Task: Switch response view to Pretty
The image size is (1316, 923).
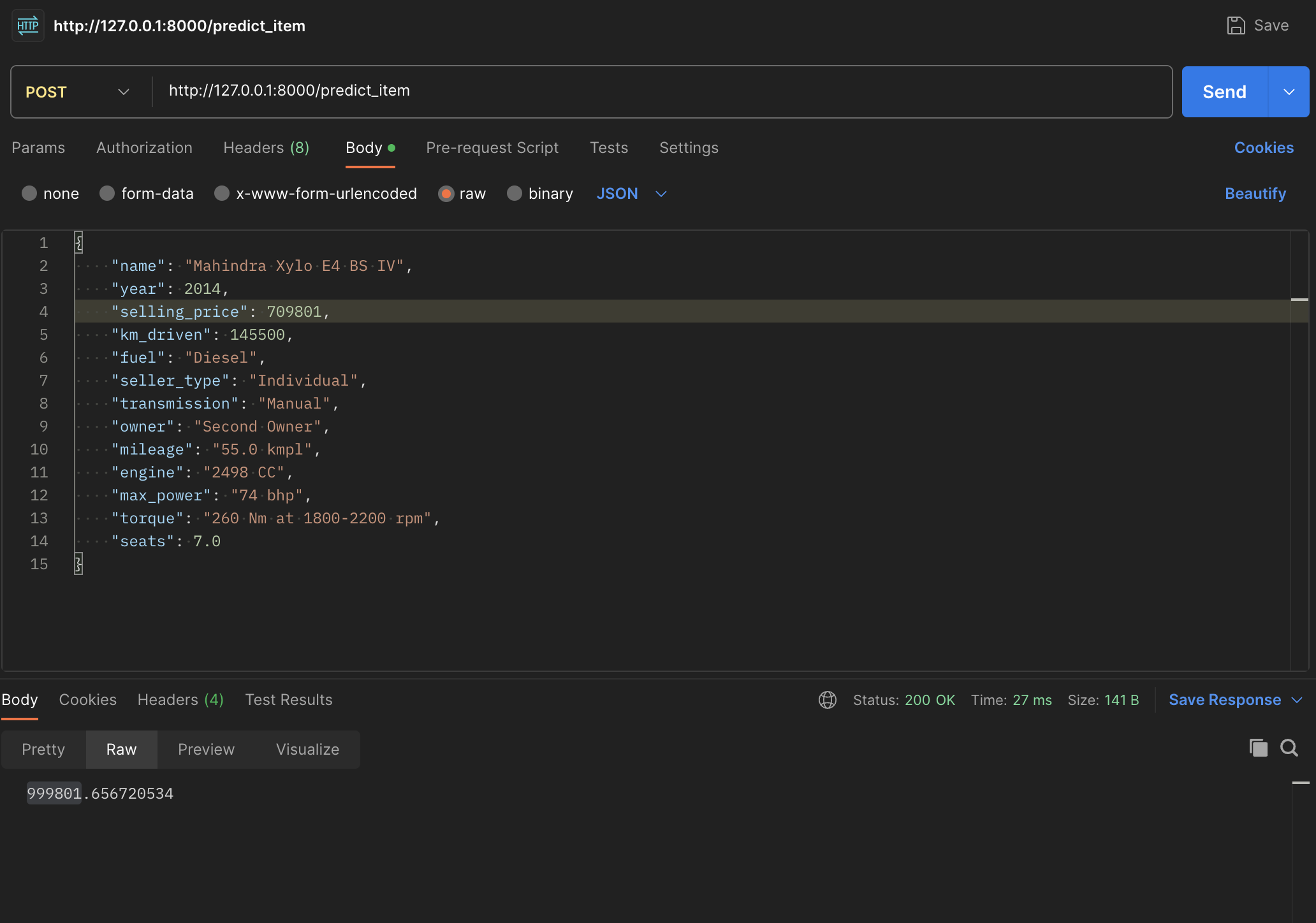Action: pyautogui.click(x=43, y=750)
